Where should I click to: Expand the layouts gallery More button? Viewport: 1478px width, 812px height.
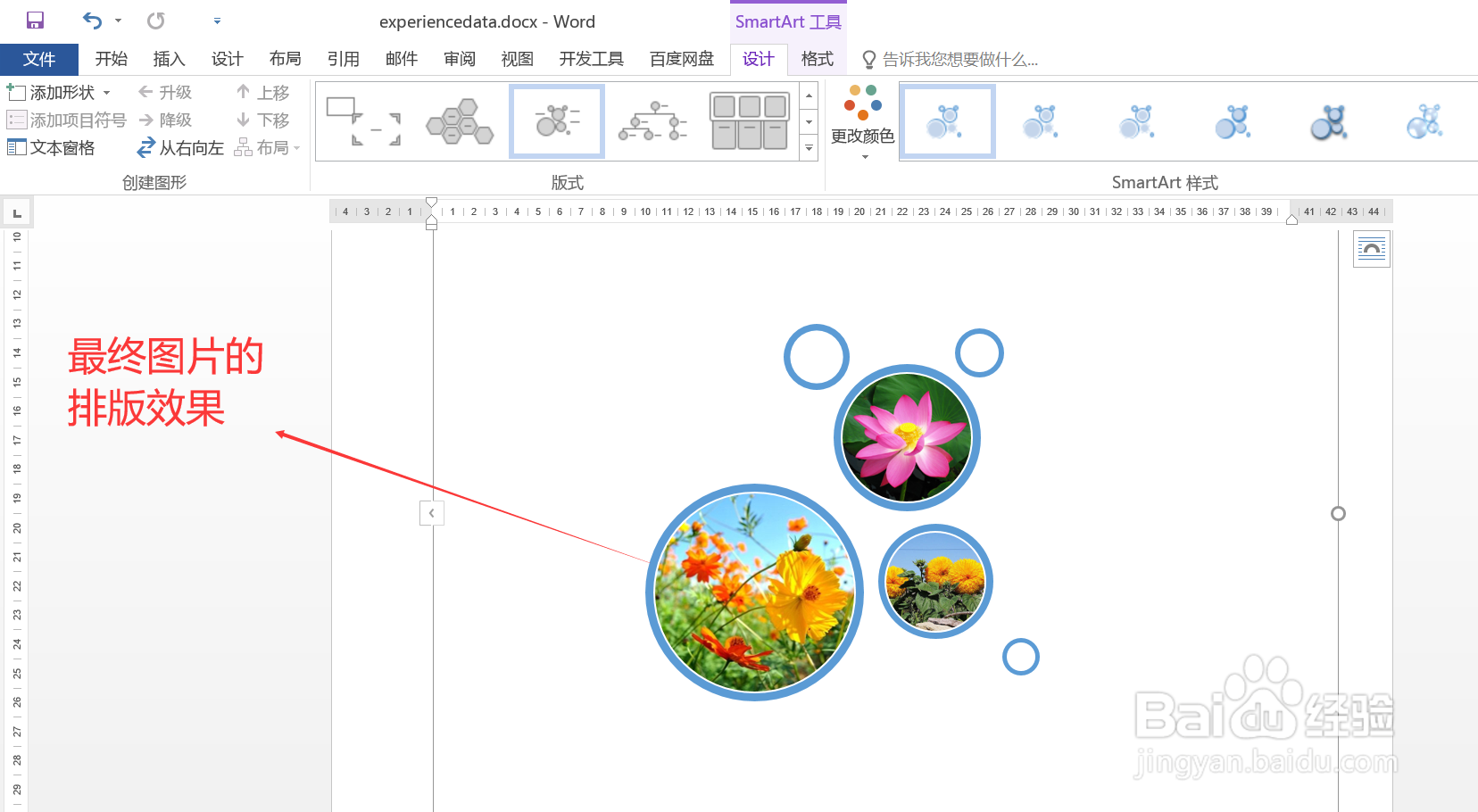(x=810, y=148)
